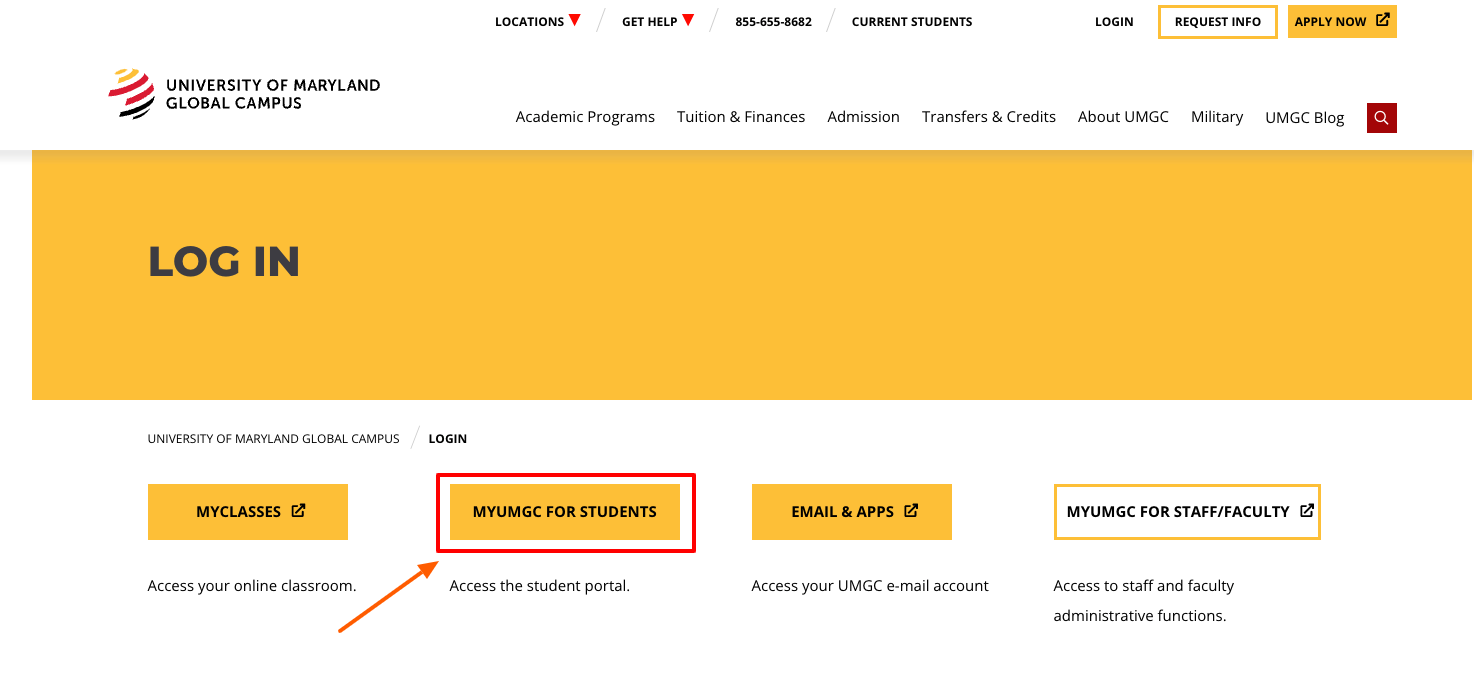Expand the GET HELP dropdown
The width and height of the screenshot is (1474, 682).
tap(648, 21)
